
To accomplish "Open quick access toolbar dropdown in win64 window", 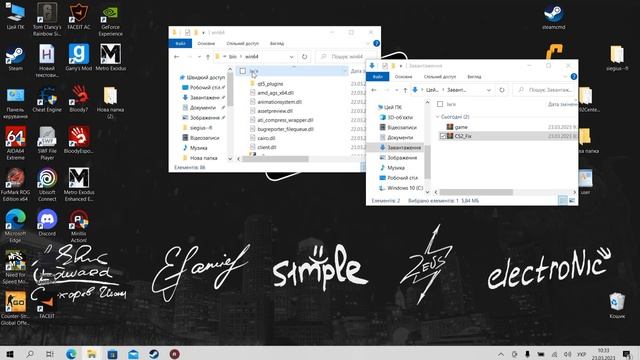I will [x=203, y=32].
